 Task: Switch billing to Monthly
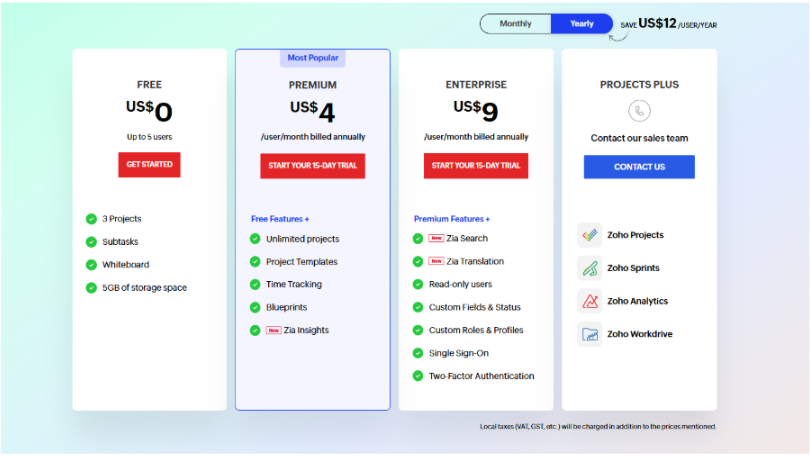click(x=515, y=24)
